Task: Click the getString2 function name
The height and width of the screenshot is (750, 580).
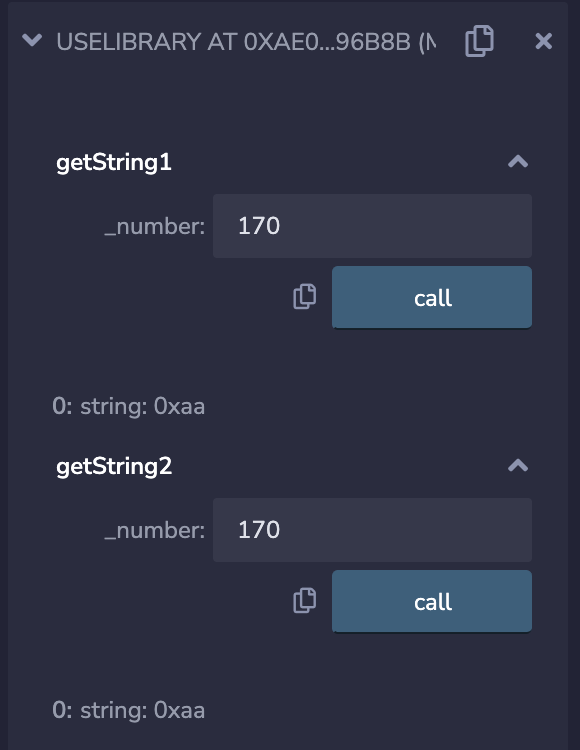Action: click(114, 466)
